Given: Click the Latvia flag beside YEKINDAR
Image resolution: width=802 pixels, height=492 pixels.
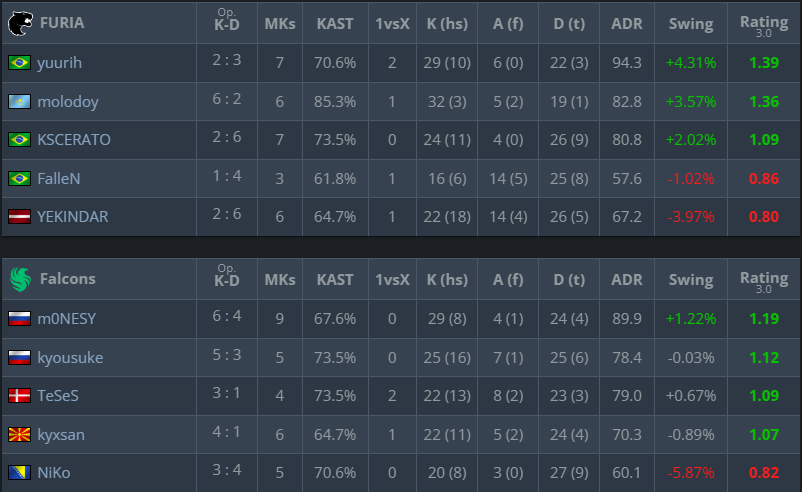Looking at the screenshot, I should pyautogui.click(x=18, y=217).
